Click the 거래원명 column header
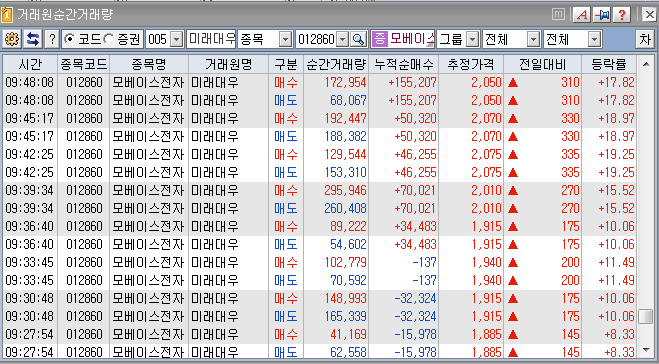659x364 pixels. point(229,64)
